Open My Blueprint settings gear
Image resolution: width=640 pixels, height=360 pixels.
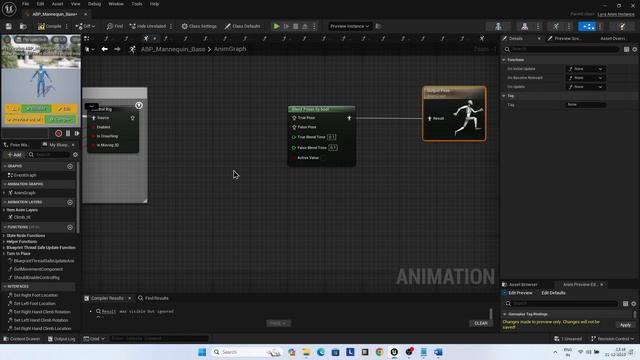pos(75,155)
